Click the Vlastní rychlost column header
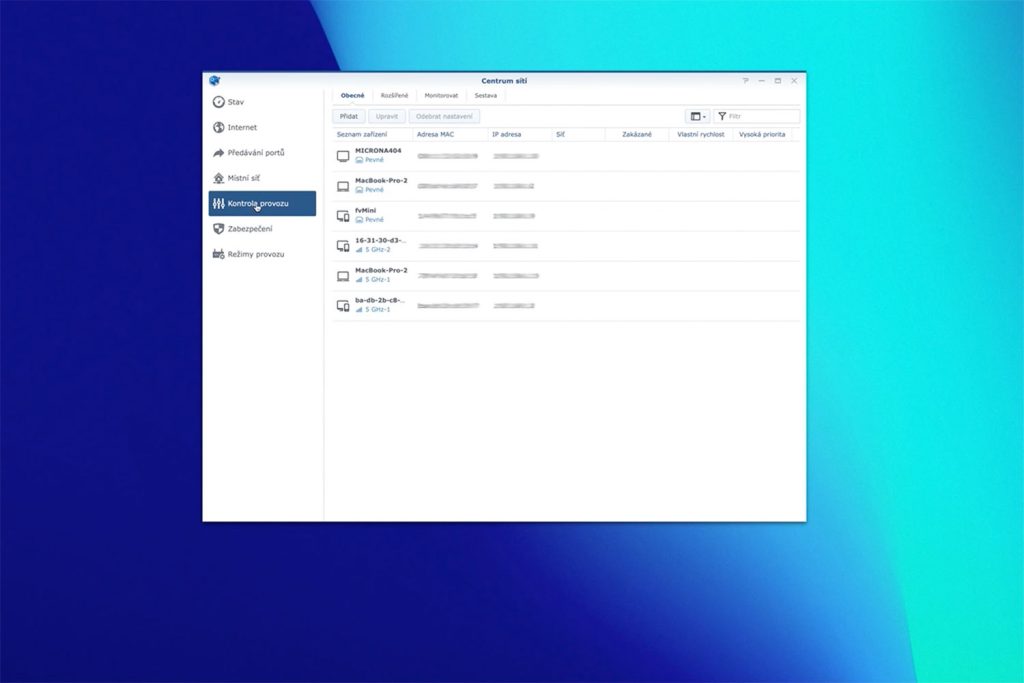Image resolution: width=1024 pixels, height=683 pixels. (701, 135)
